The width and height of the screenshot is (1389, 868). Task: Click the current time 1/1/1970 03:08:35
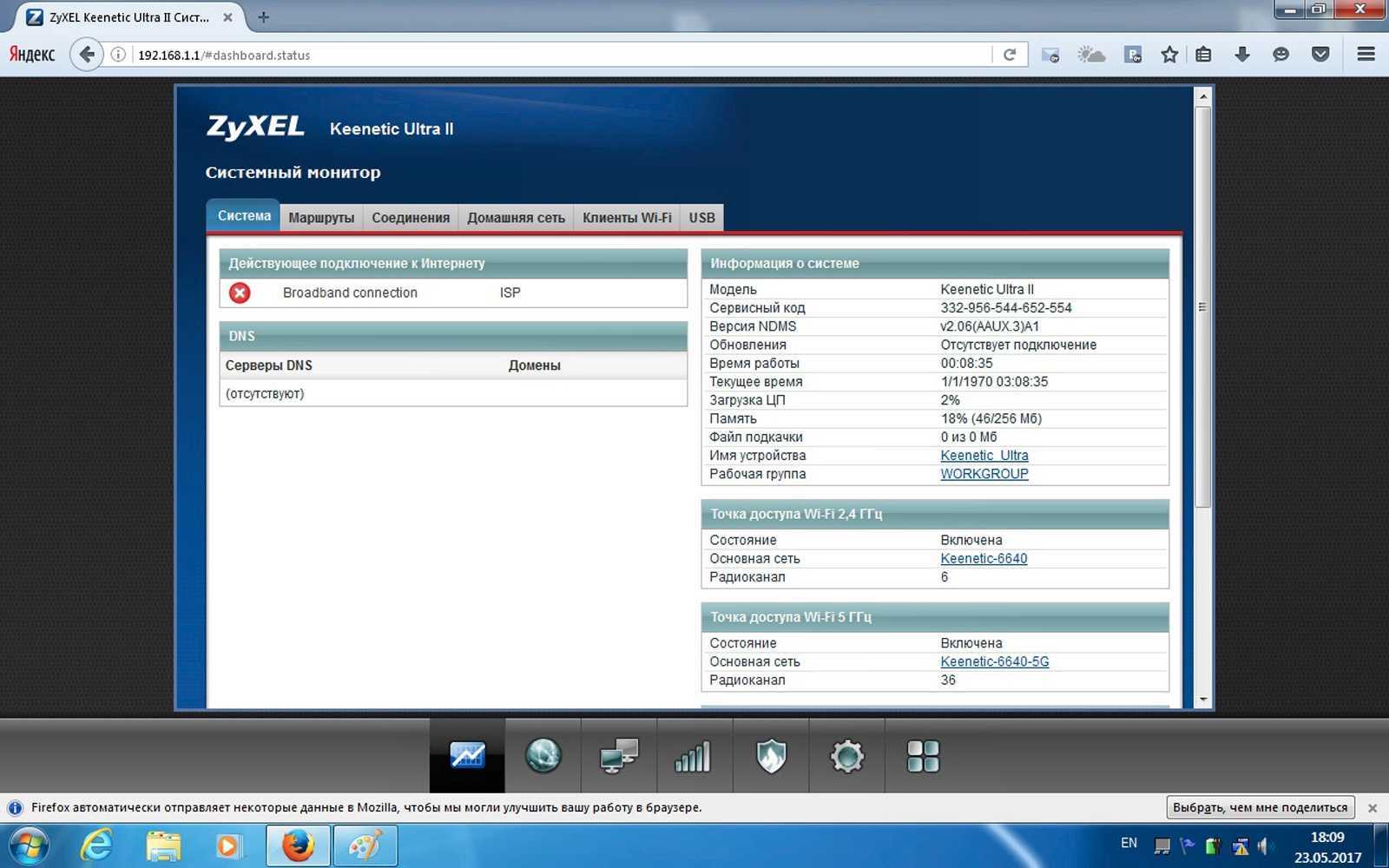pos(994,381)
